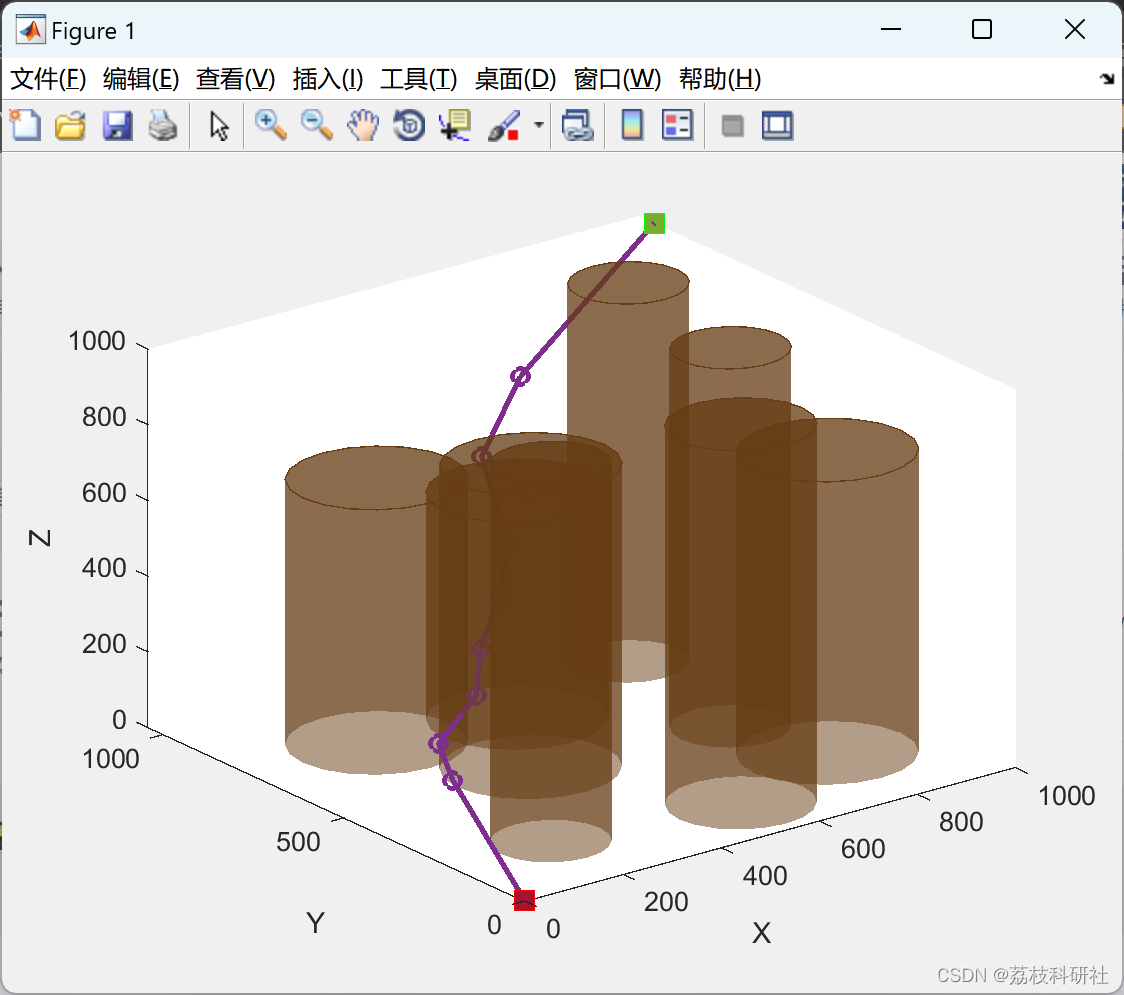Viewport: 1124px width, 995px height.
Task: Select the Pan hand tool
Action: tap(363, 125)
